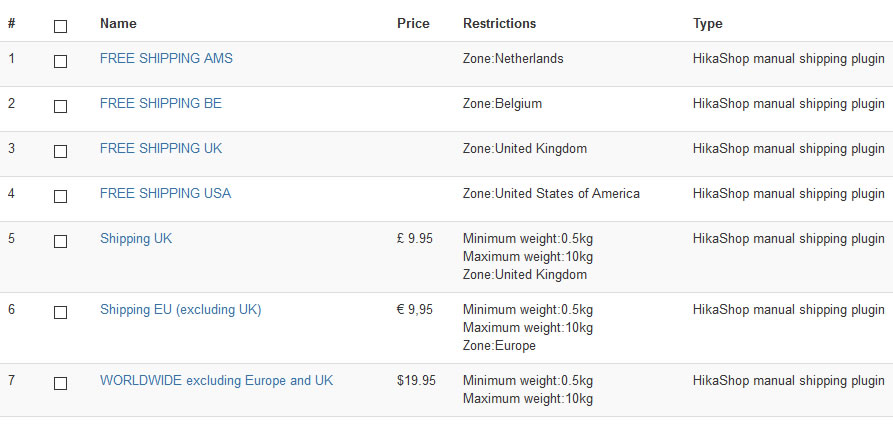Select the FREE SHIPPING BE row checkbox
This screenshot has width=893, height=424.
point(60,106)
